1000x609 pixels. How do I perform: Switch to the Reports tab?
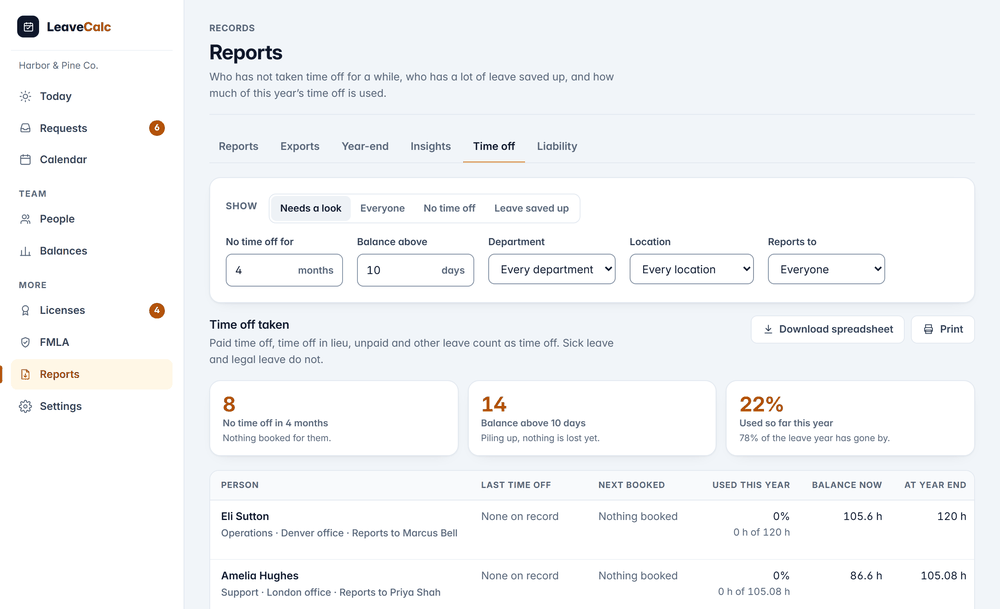point(239,146)
